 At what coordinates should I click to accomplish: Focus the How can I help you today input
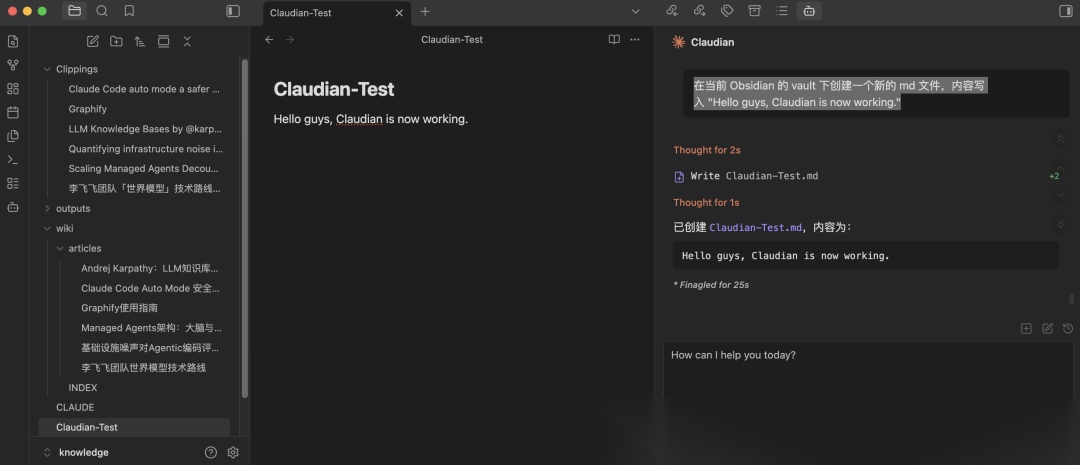pyautogui.click(x=868, y=369)
